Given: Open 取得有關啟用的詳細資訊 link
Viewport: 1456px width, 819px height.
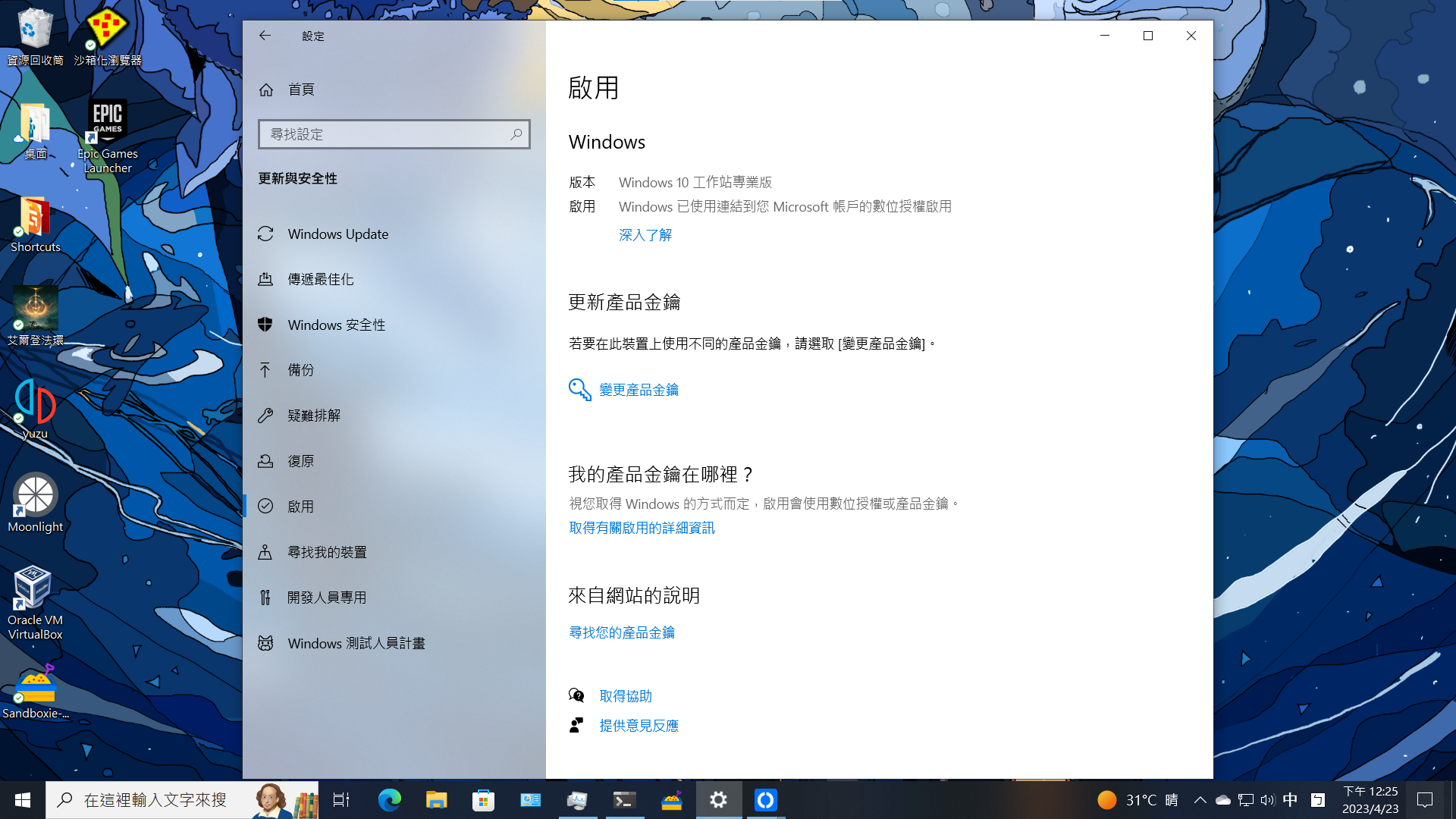Looking at the screenshot, I should 642,528.
